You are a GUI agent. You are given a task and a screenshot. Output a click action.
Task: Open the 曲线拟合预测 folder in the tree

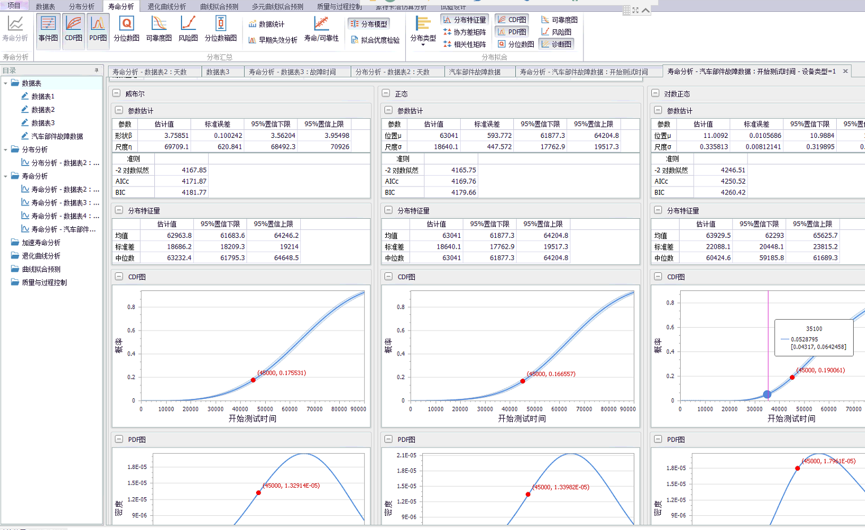coord(41,269)
